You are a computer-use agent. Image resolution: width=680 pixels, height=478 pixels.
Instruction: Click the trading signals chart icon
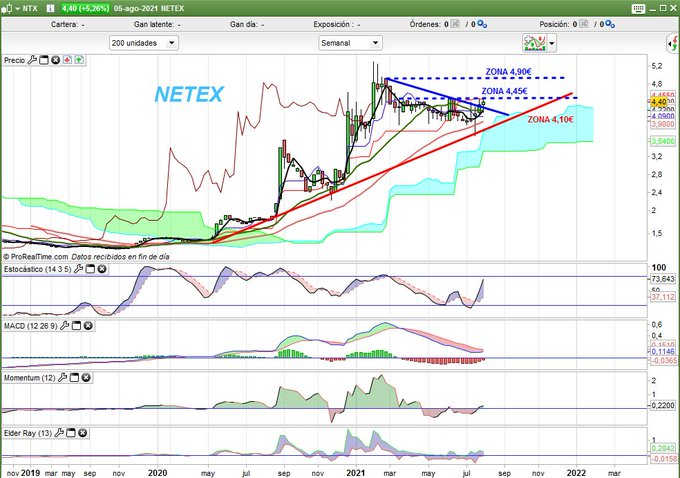(x=534, y=43)
